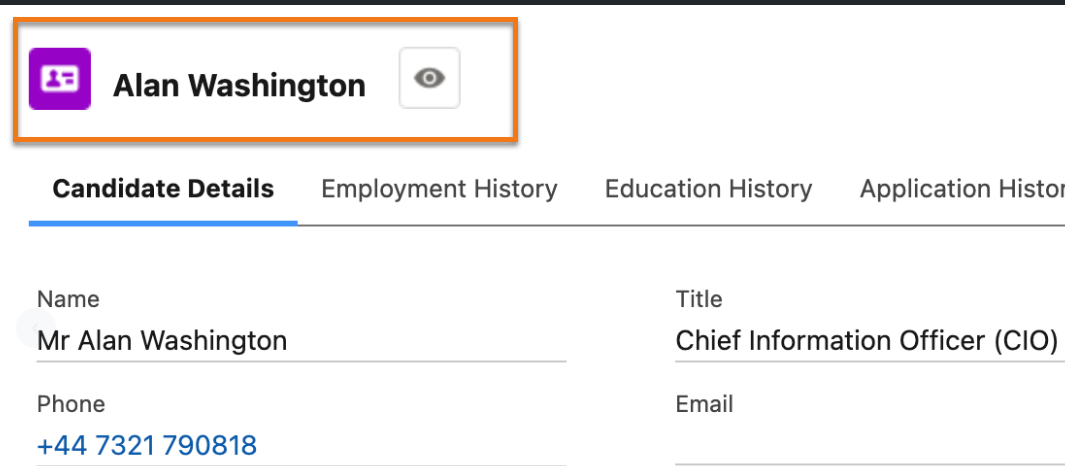Select the Alan Washington header title
The image size is (1065, 466).
coord(239,86)
